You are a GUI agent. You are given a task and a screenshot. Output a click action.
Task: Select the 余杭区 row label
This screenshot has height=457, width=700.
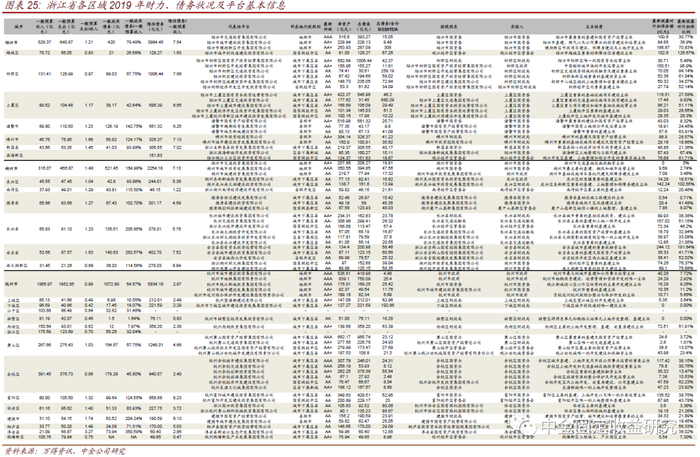pyautogui.click(x=12, y=374)
